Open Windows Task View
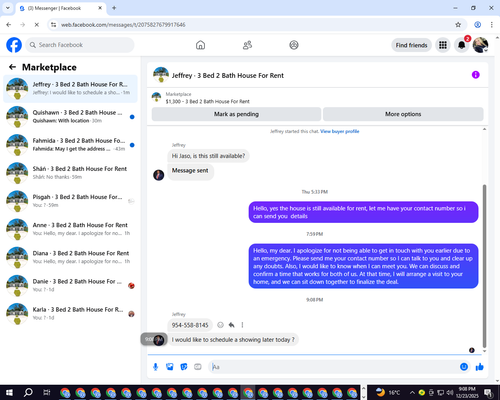Image resolution: width=500 pixels, height=400 pixels. [x=47, y=392]
